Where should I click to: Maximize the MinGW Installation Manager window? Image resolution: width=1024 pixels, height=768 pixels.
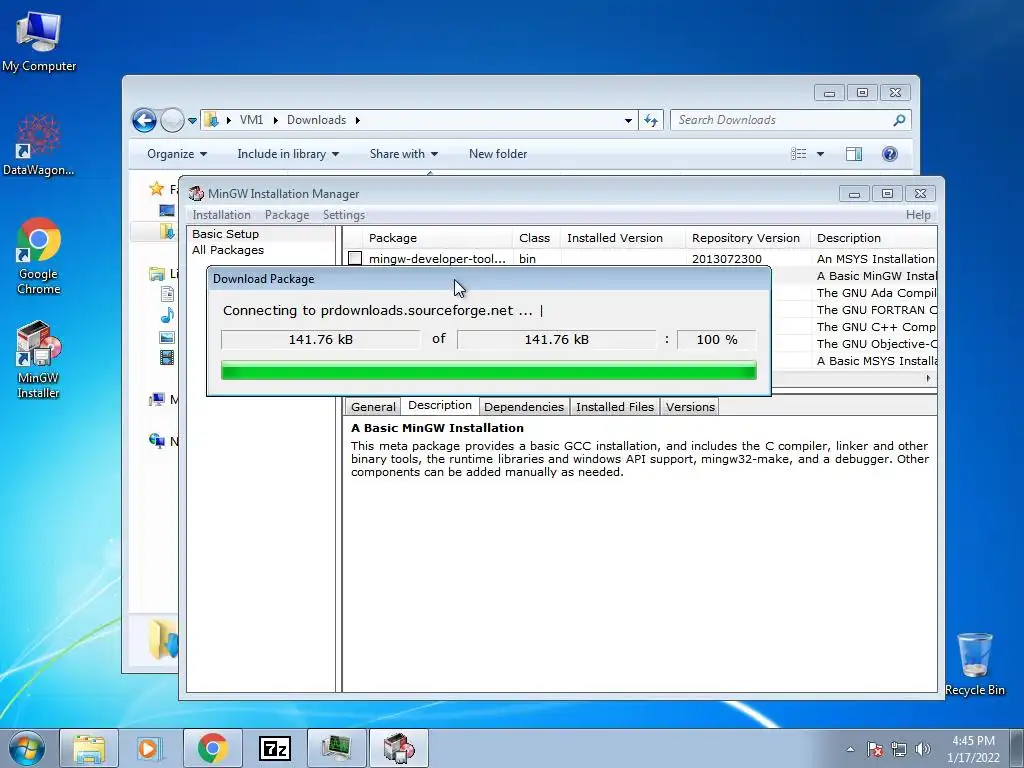click(887, 193)
